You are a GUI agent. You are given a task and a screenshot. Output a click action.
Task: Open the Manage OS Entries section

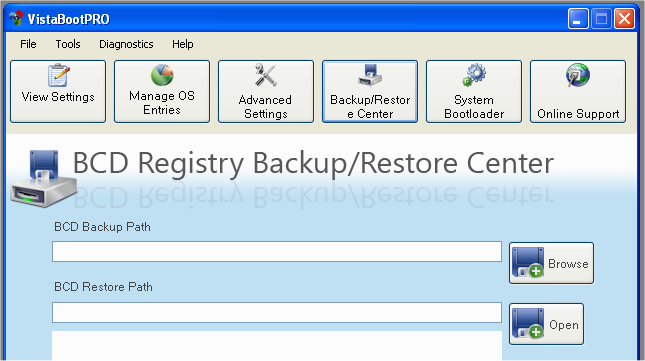point(162,91)
